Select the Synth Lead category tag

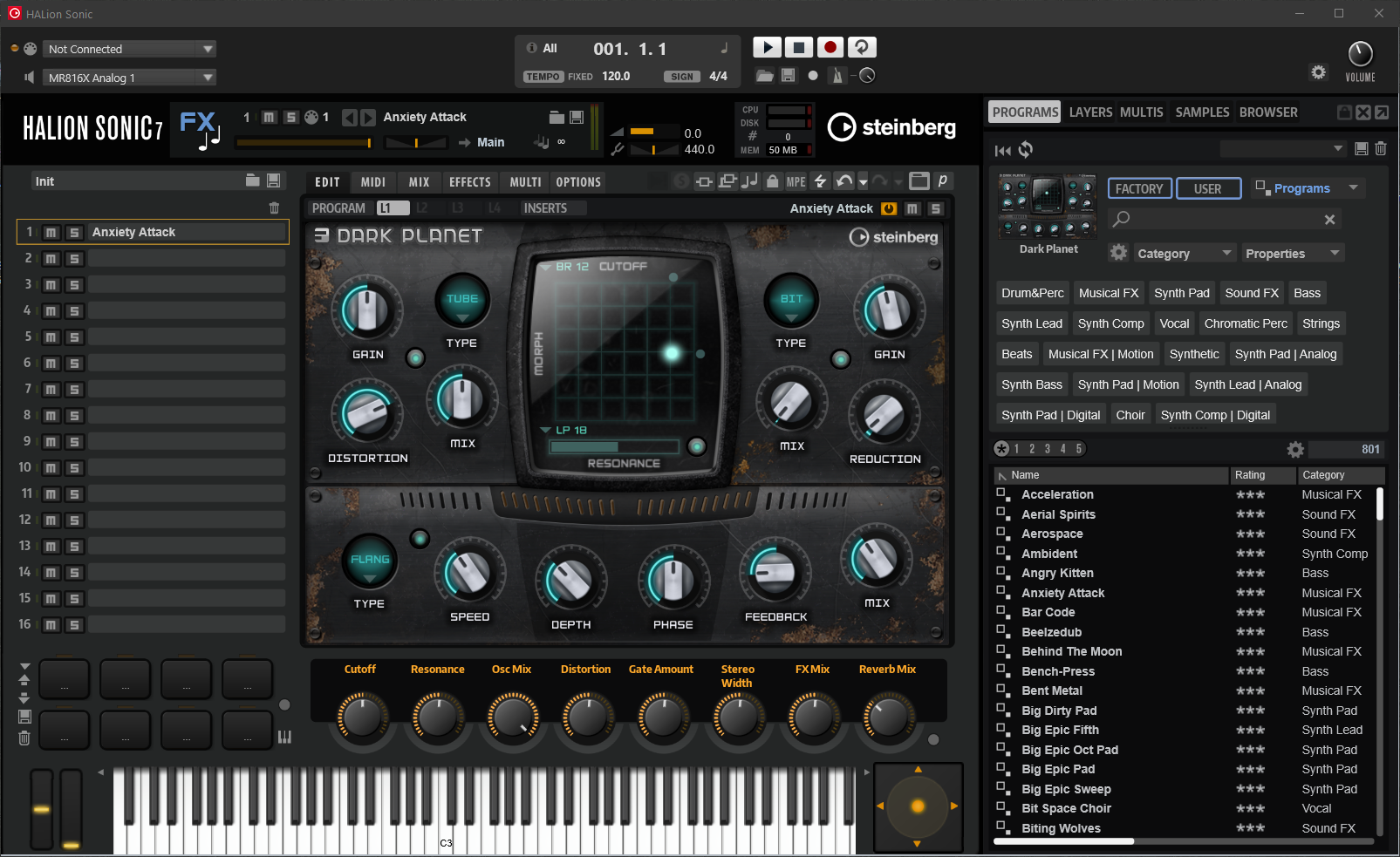(1032, 323)
